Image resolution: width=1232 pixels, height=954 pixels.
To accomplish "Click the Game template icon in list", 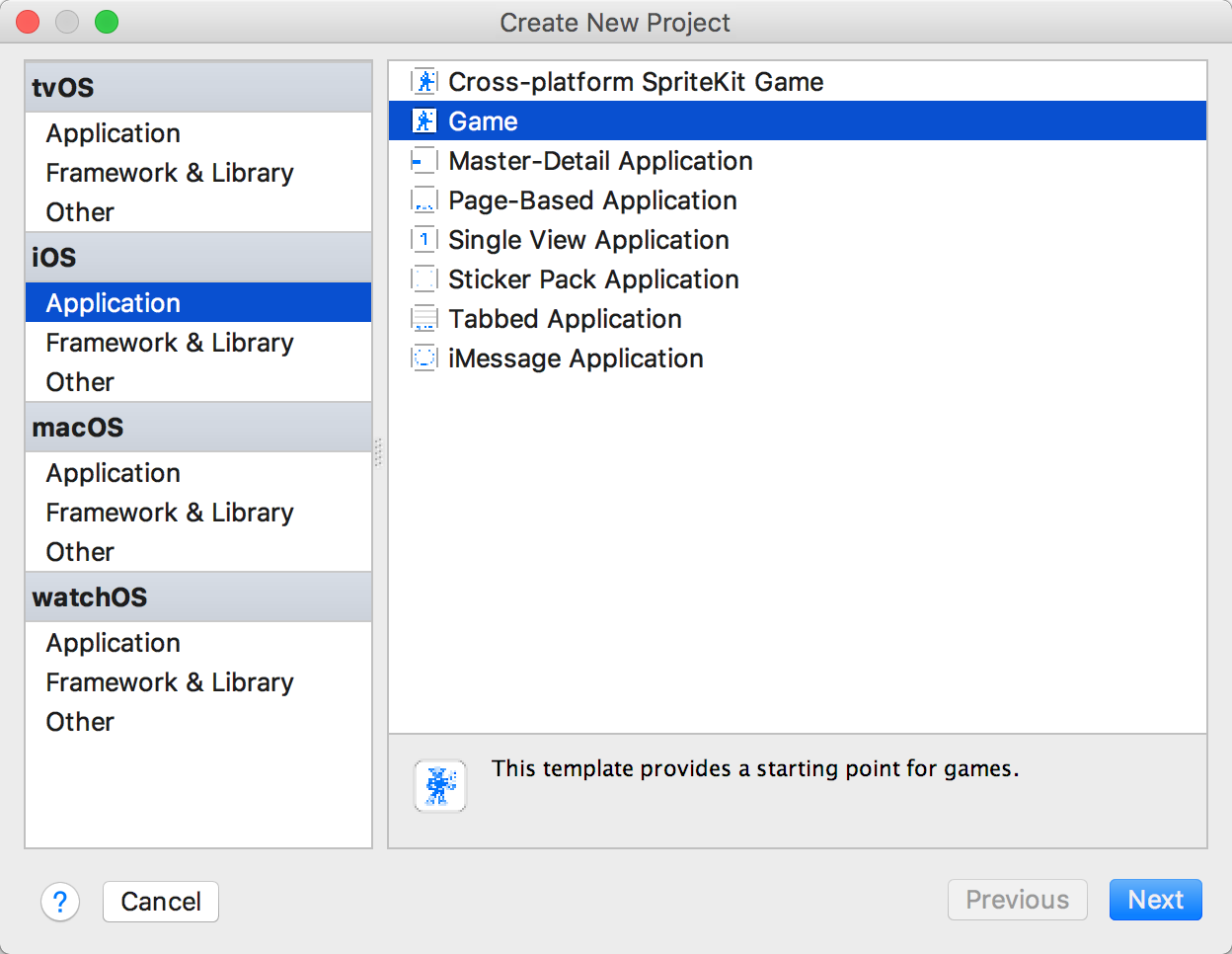I will click(424, 120).
